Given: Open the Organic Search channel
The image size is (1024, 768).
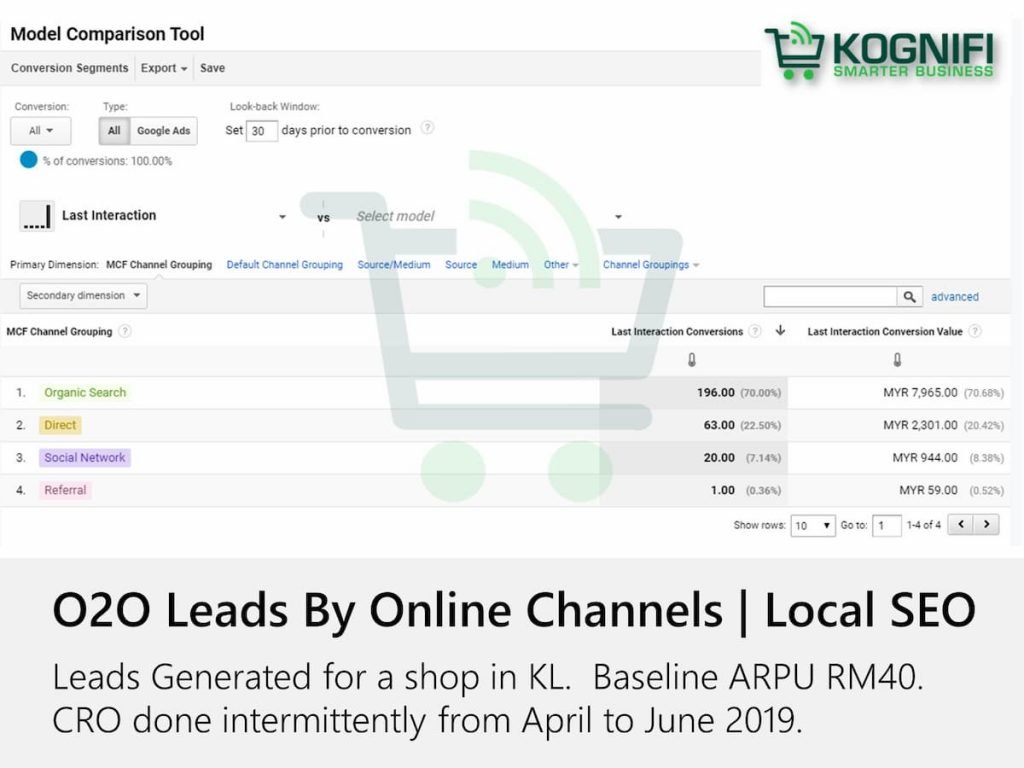Looking at the screenshot, I should [85, 392].
